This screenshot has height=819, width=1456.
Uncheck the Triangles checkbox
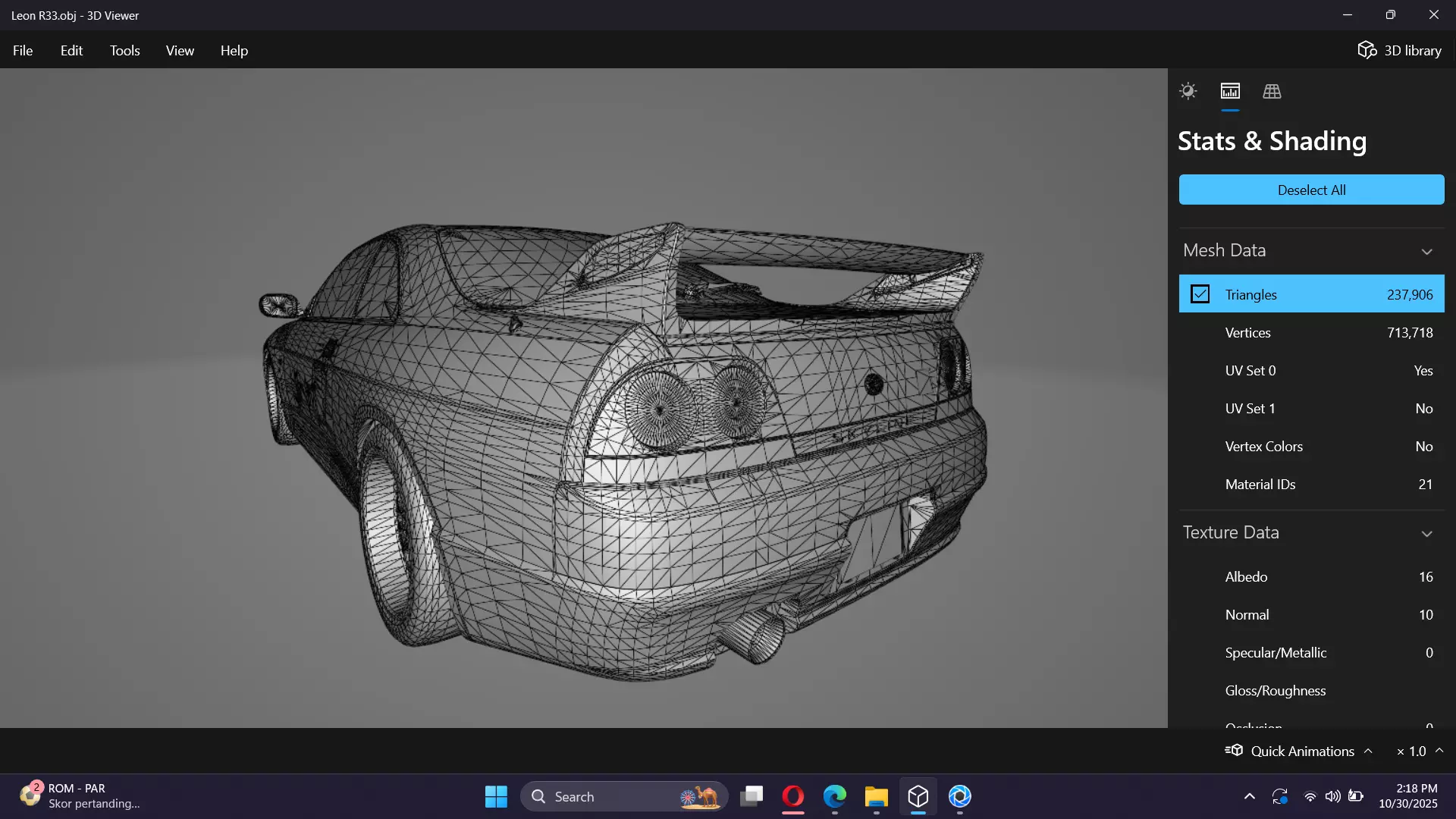(x=1200, y=294)
